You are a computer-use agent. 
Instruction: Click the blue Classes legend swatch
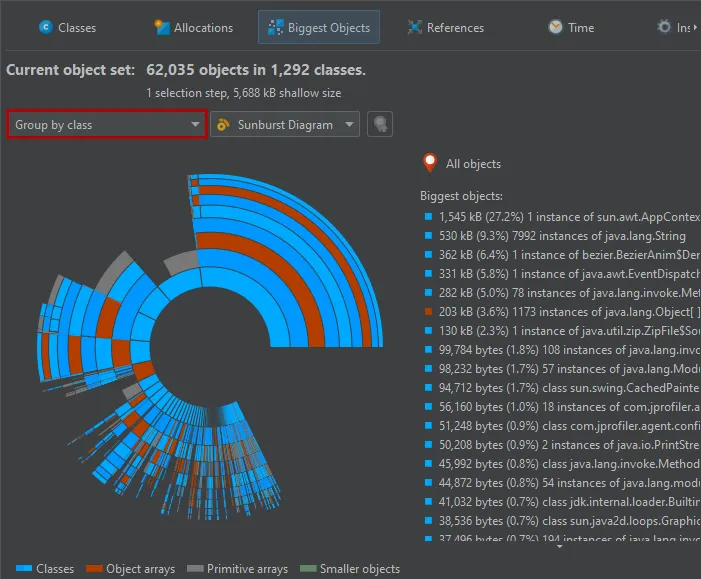pos(24,569)
